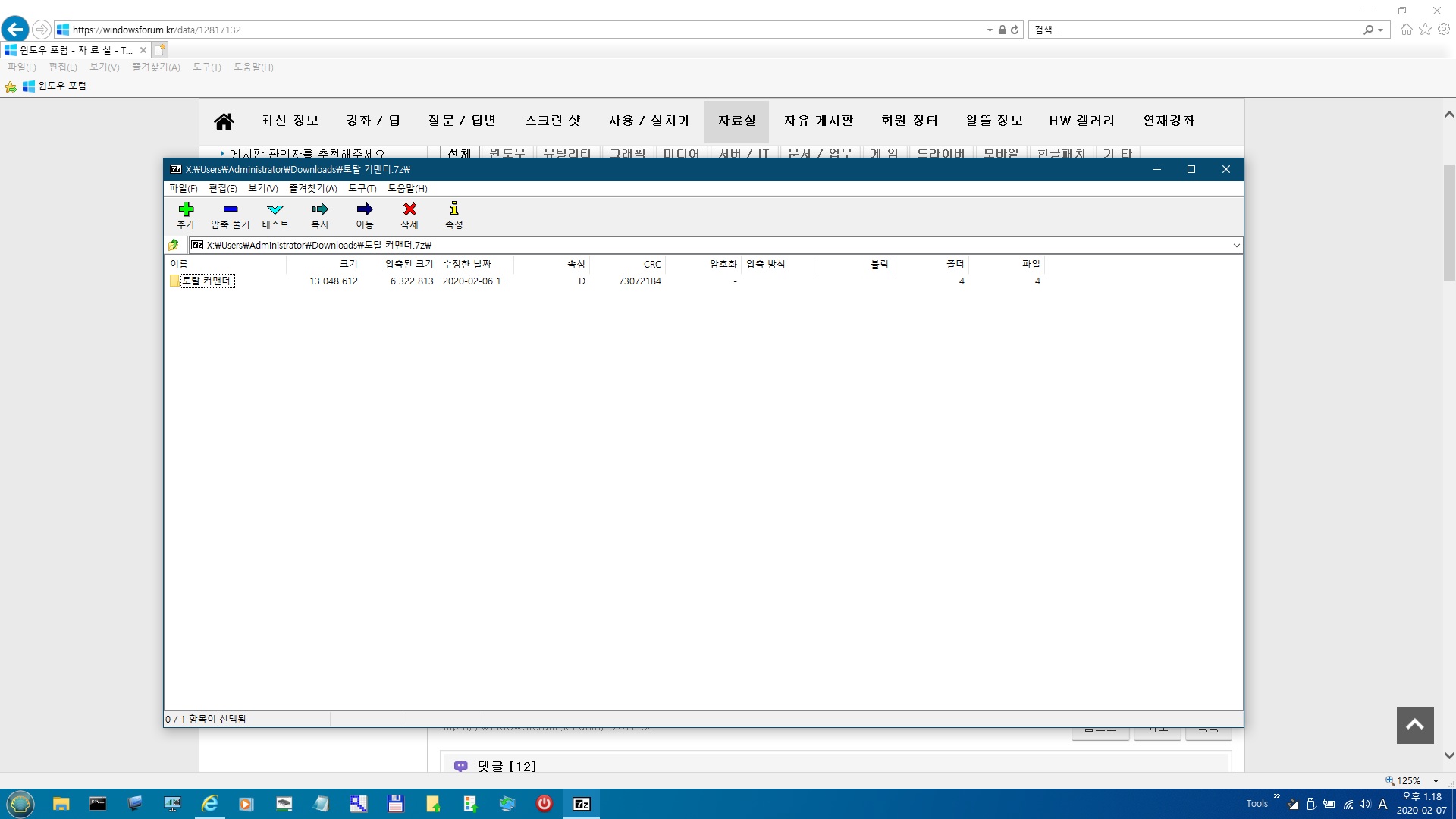This screenshot has width=1456, height=819.
Task: Click browser search magnifier icon
Action: (1368, 30)
